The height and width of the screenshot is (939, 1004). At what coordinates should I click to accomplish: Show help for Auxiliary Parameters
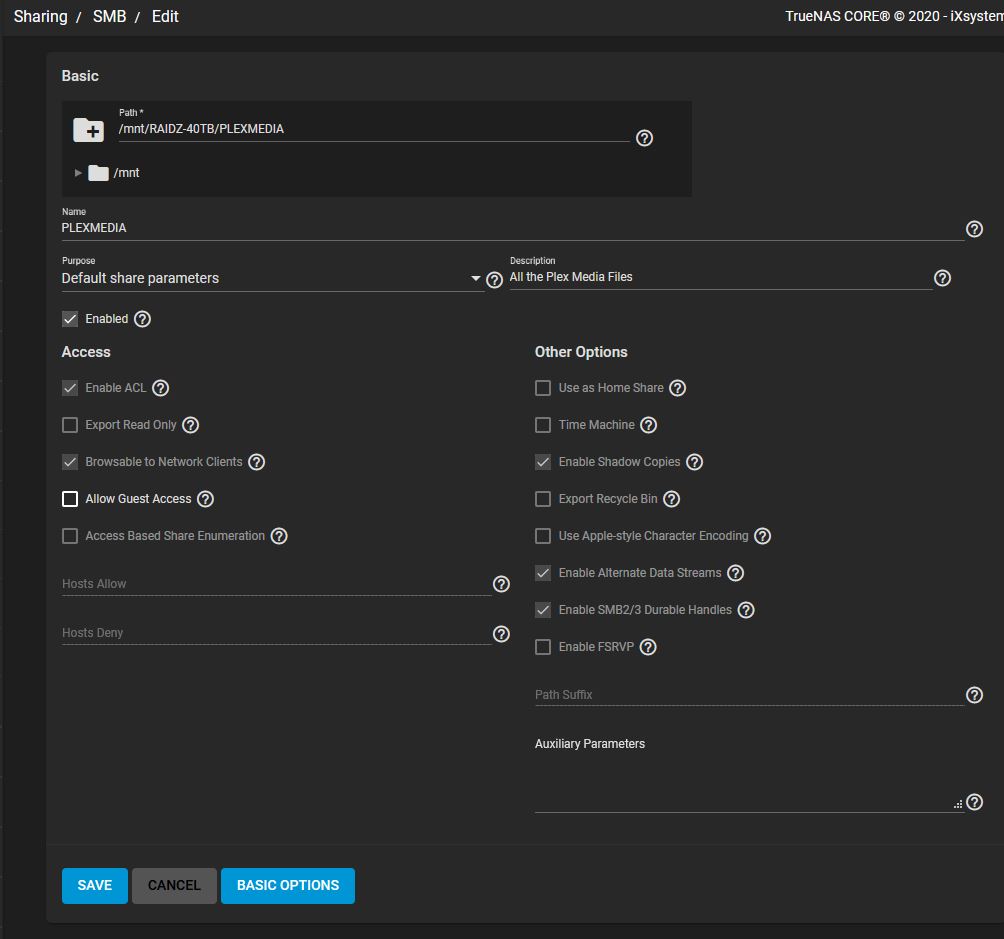(x=974, y=802)
